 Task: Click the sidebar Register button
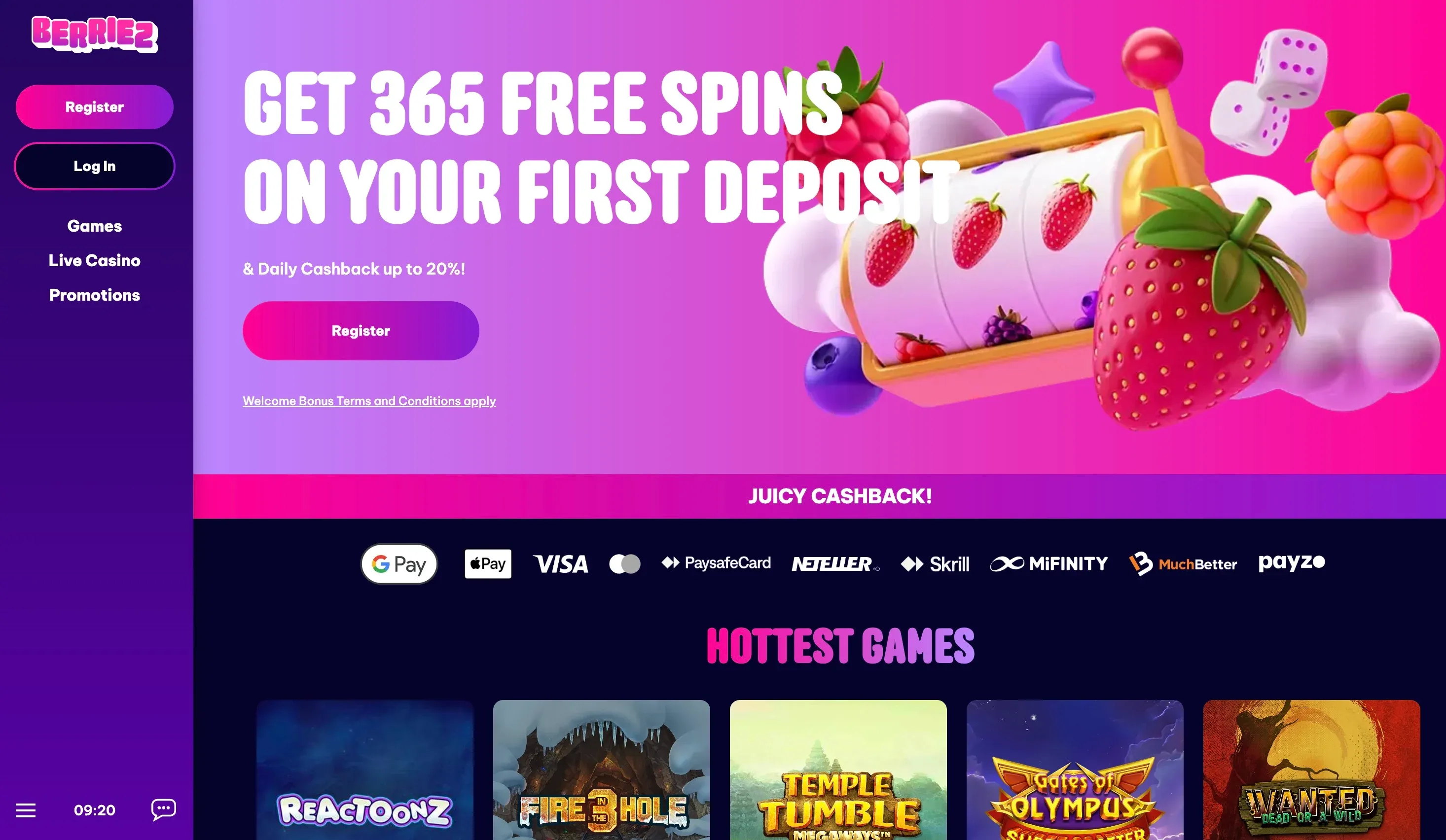(95, 106)
